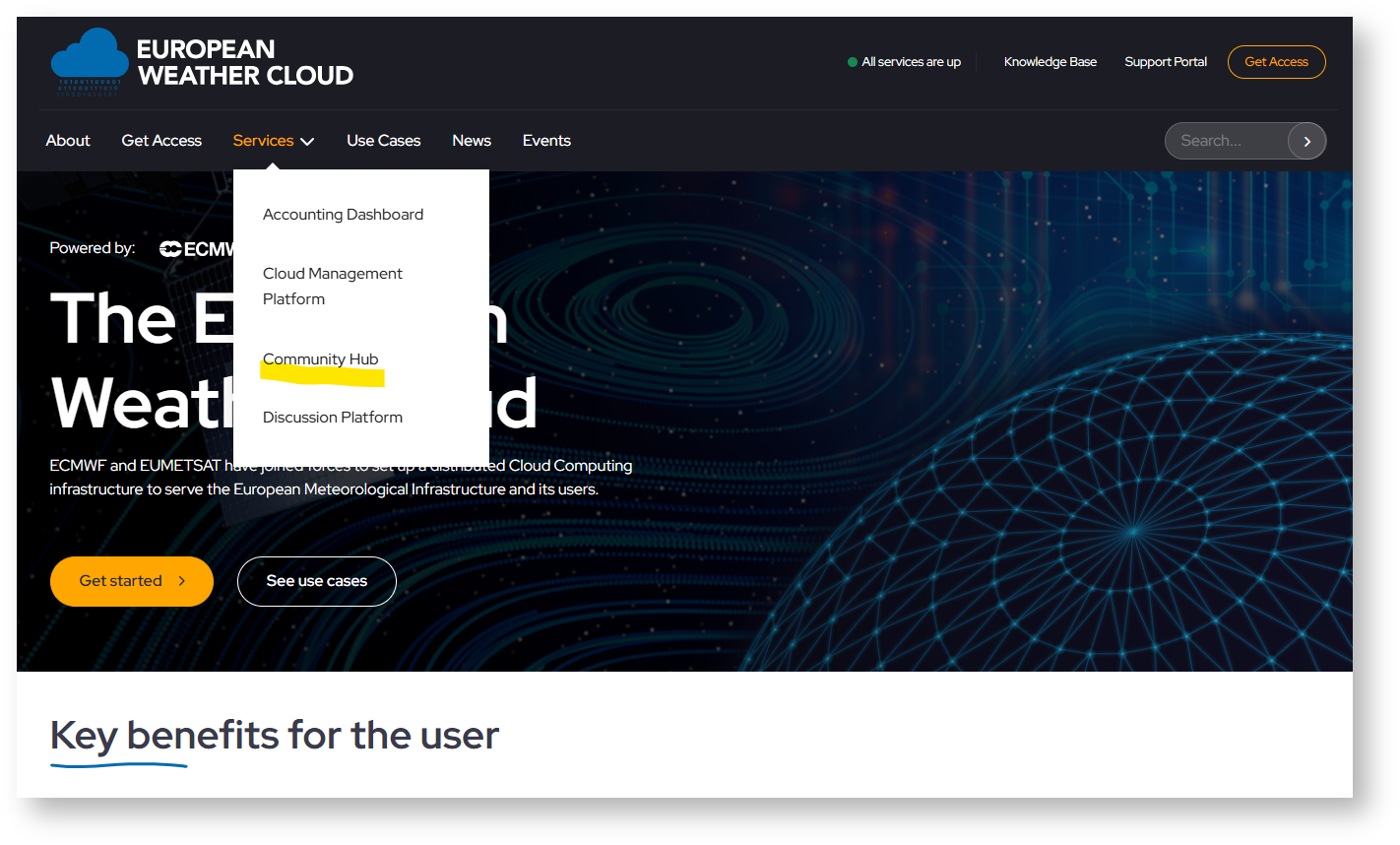1400x845 pixels.
Task: Open the Knowledge Base link
Action: coord(1050,62)
